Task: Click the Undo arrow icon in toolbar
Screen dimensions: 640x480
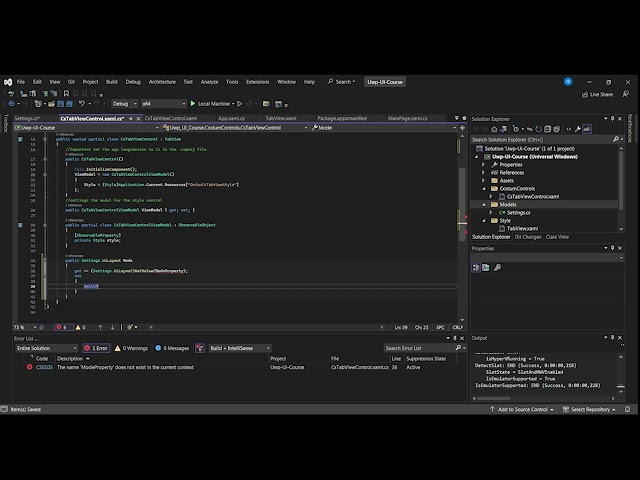Action: pos(82,104)
